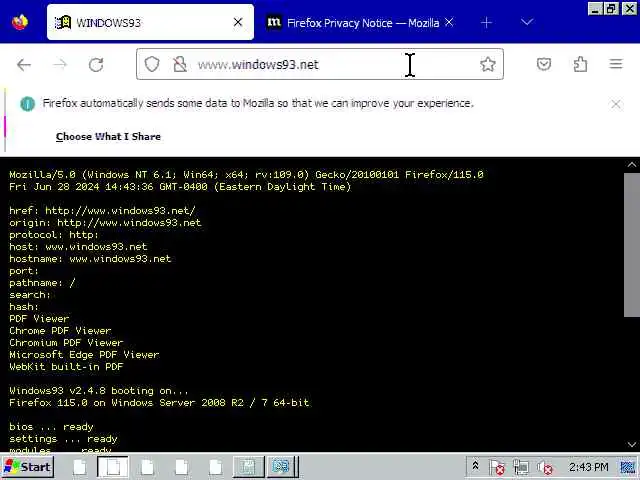The height and width of the screenshot is (480, 640).
Task: Click the blue-icon taskbar button
Action: tap(281, 467)
